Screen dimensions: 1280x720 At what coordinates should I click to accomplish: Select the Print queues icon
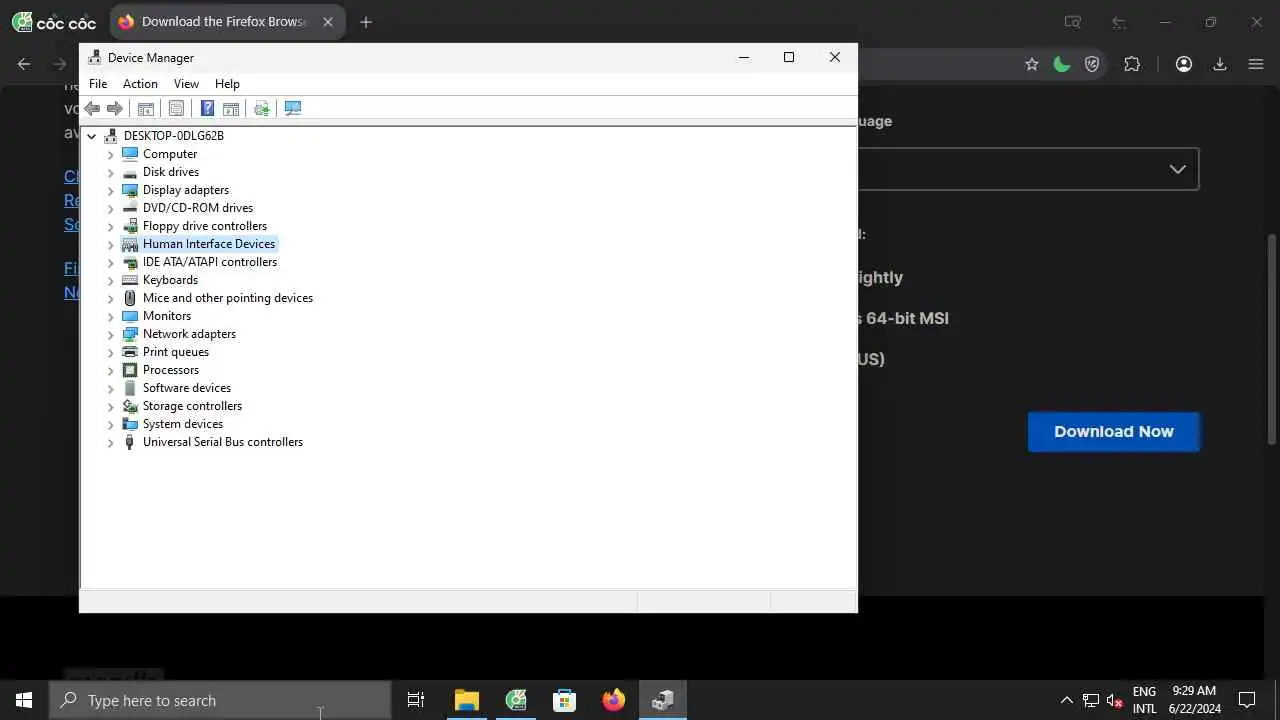point(130,352)
